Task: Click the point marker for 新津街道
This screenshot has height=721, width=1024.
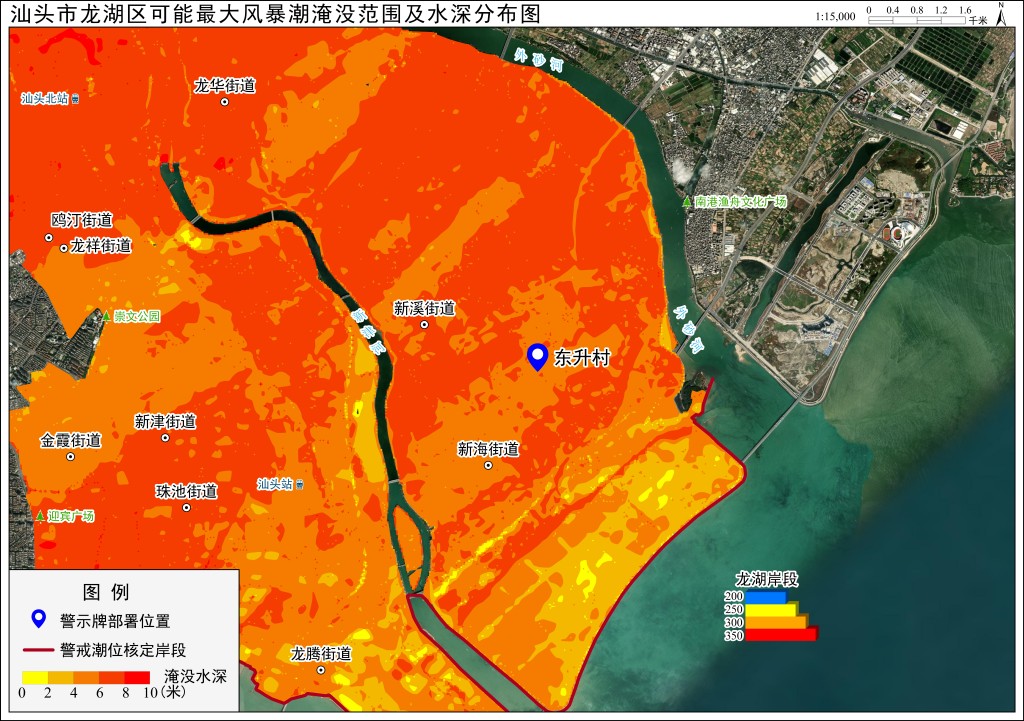Action: click(165, 438)
